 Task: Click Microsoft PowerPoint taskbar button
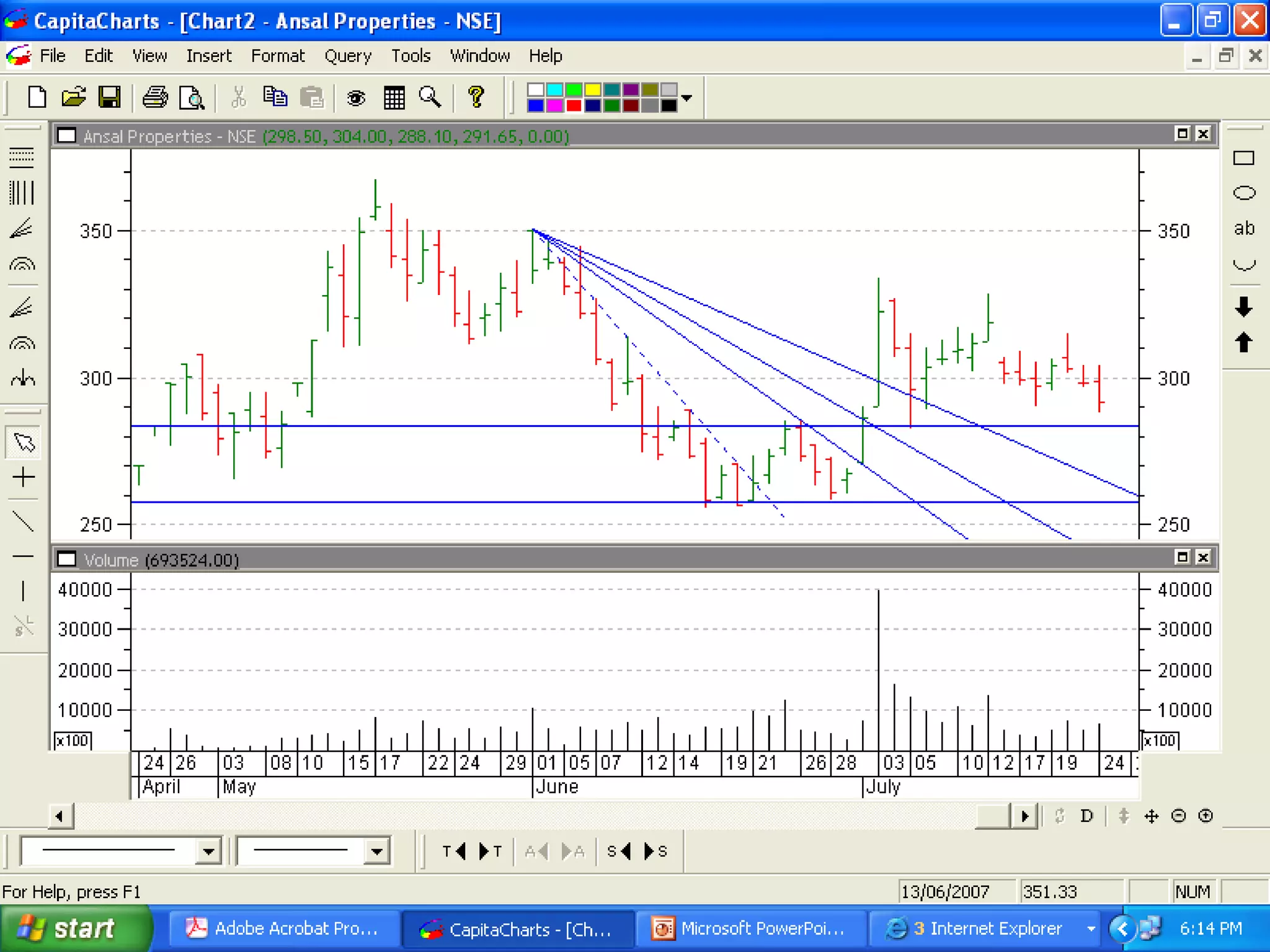pos(749,928)
